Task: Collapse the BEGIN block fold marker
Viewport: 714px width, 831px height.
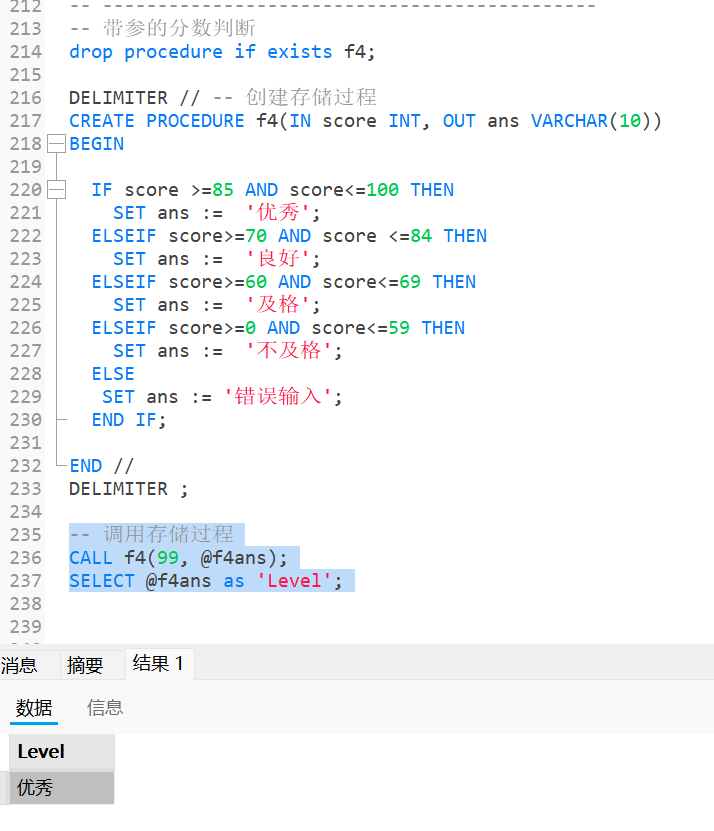Action: (x=56, y=144)
